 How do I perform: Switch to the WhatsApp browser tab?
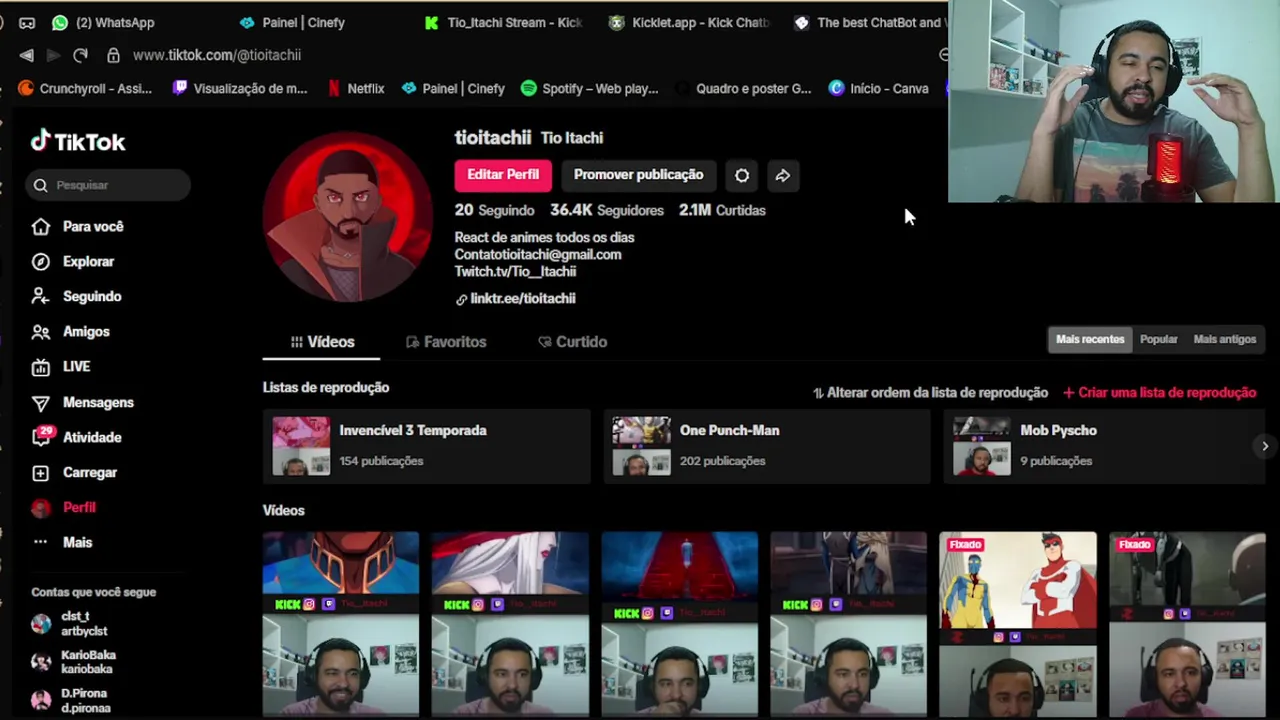click(103, 22)
